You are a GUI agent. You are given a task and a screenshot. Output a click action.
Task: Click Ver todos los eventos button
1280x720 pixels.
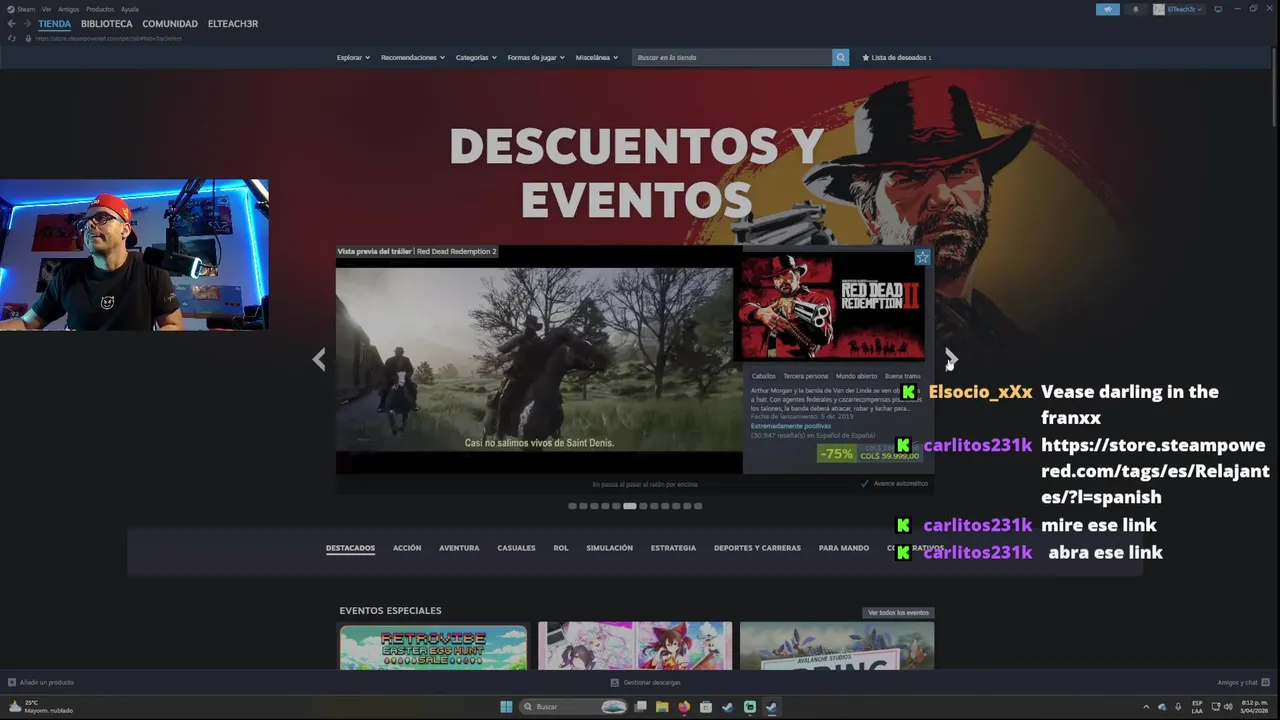[898, 612]
